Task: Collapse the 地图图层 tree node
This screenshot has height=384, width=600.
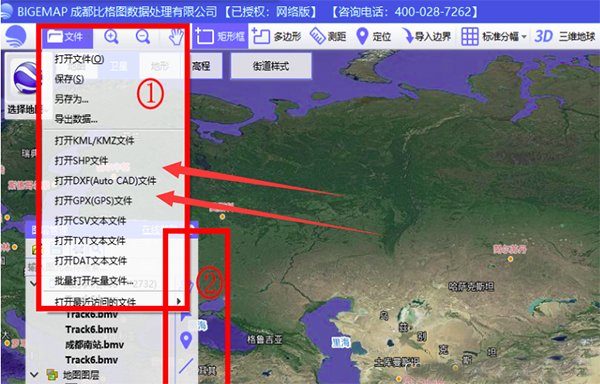Action: point(34,374)
